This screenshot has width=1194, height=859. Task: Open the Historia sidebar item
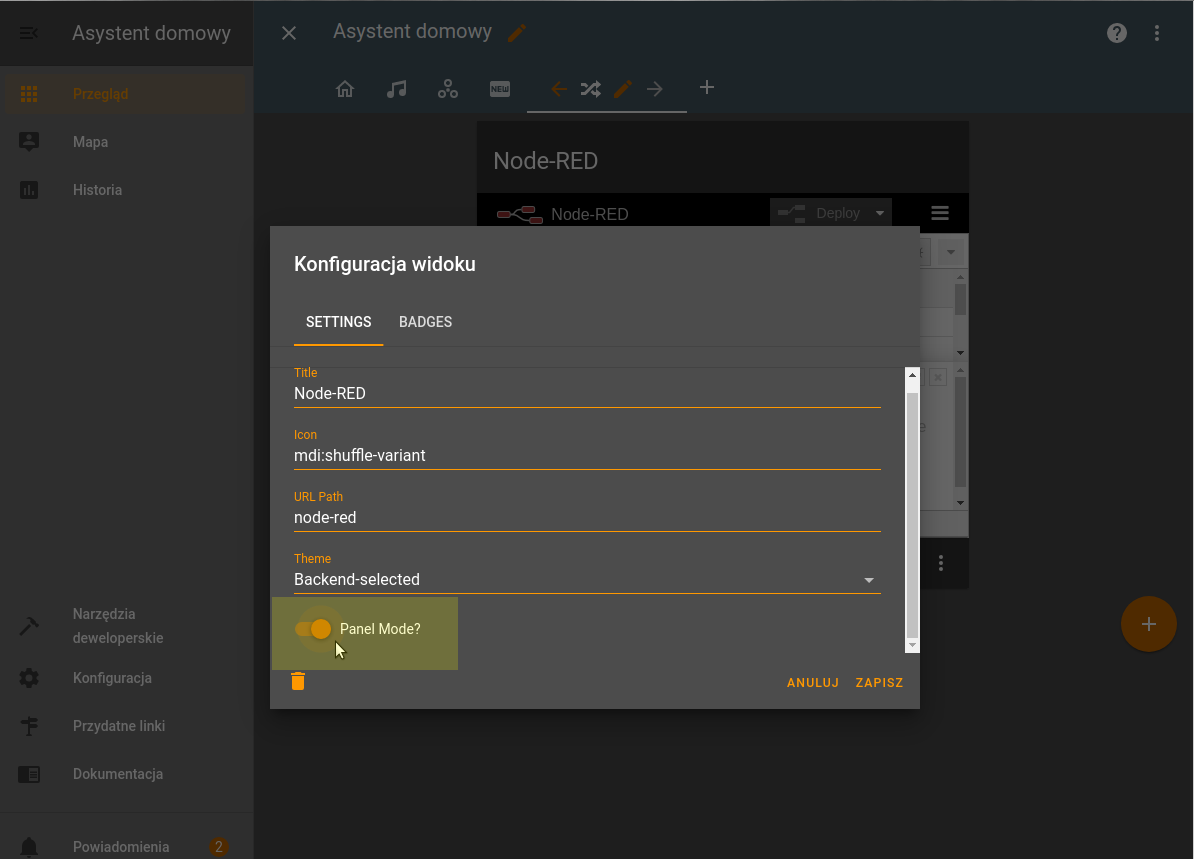tap(126, 190)
